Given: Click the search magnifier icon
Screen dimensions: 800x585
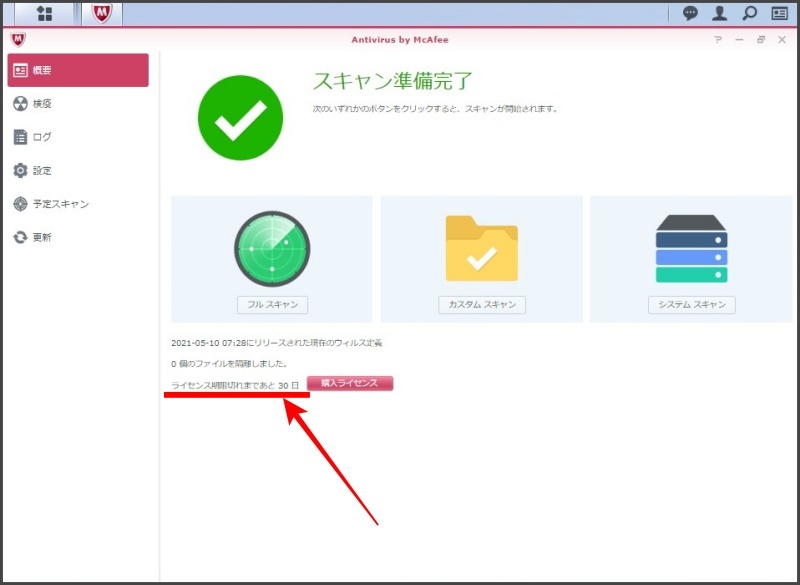Looking at the screenshot, I should [749, 14].
